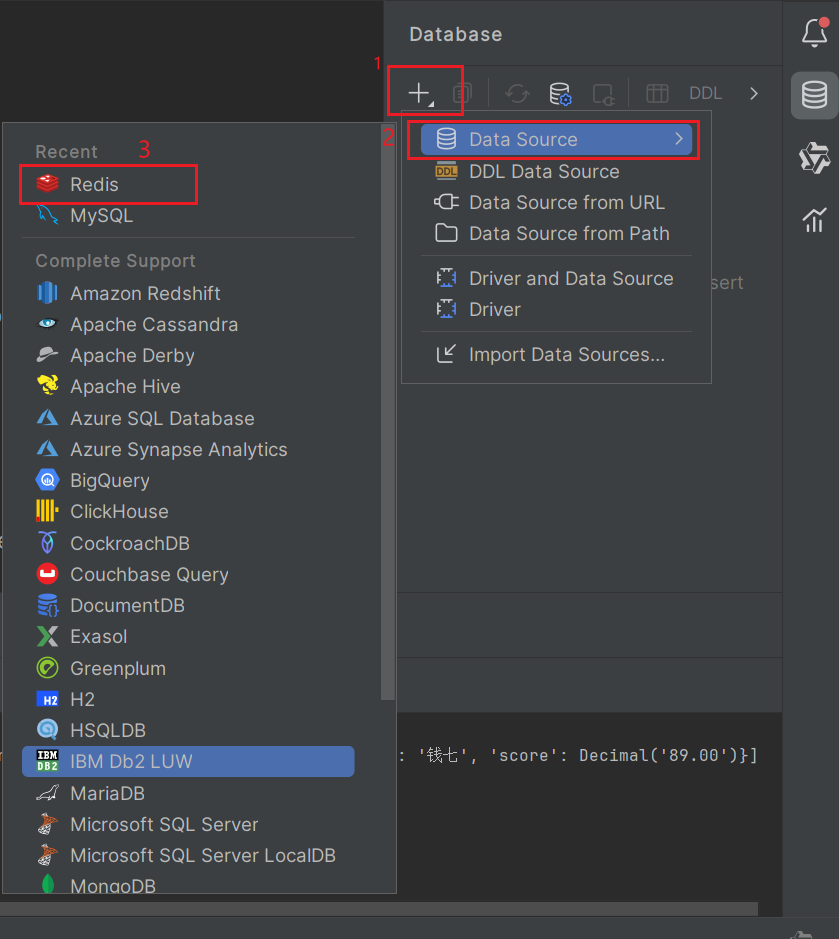Choose Microsoft SQL Server LocalDB

click(x=188, y=856)
